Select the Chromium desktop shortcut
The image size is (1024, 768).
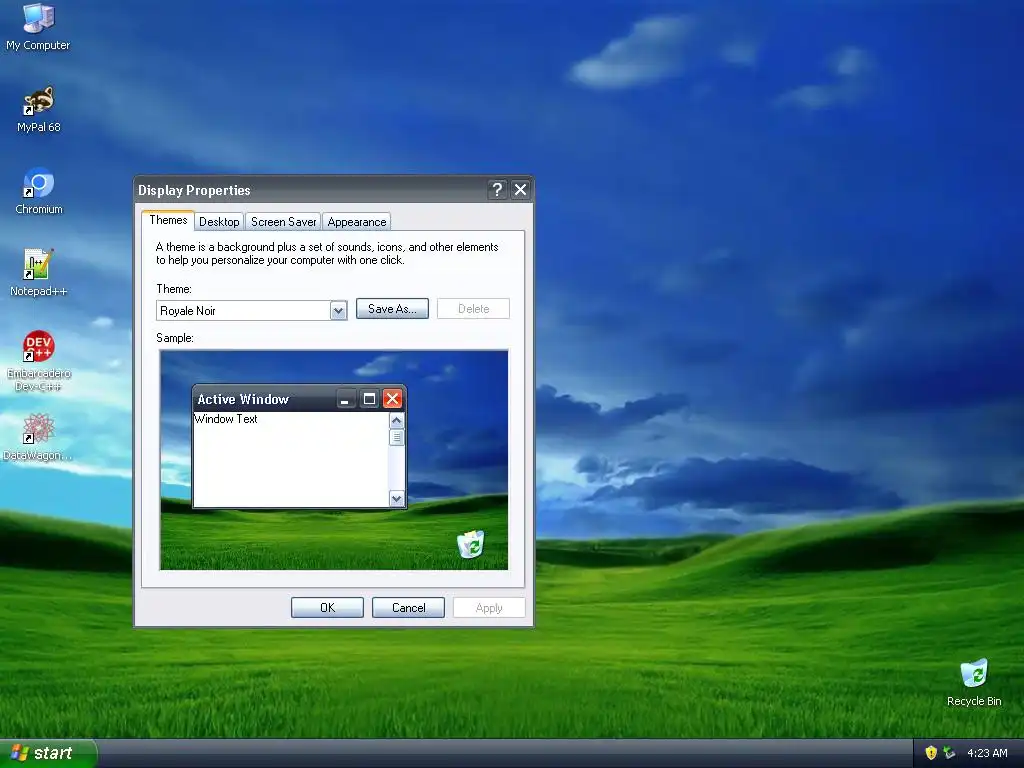point(39,191)
